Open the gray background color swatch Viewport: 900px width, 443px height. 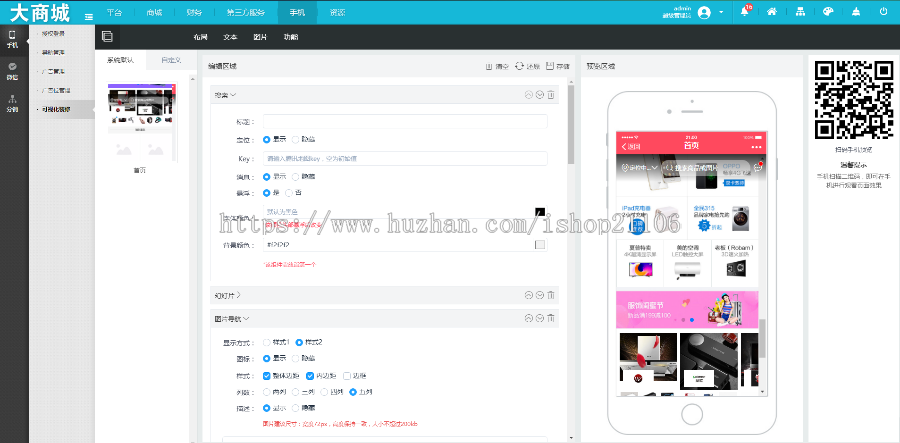(x=540, y=245)
